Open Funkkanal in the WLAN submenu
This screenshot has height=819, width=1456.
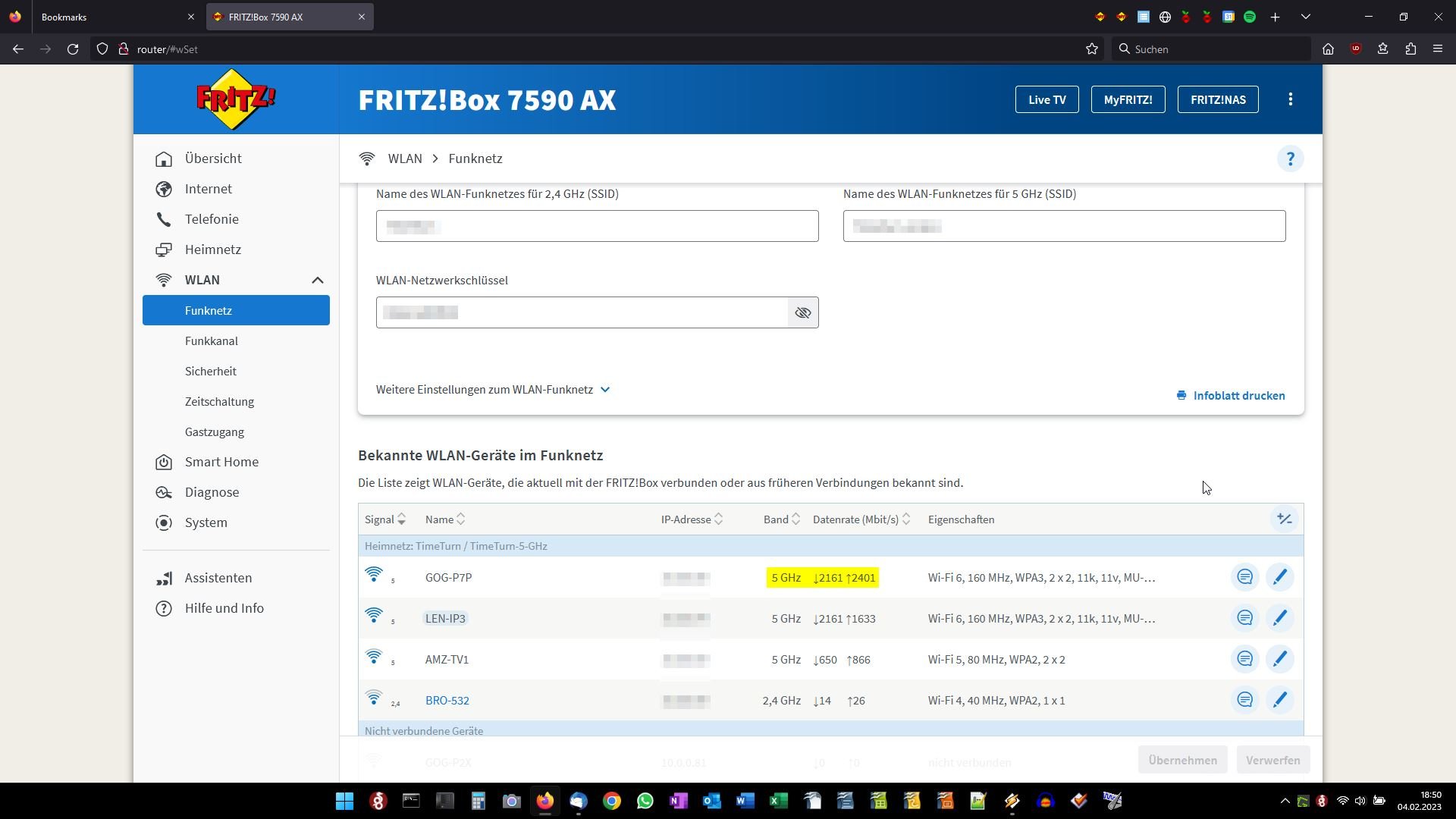(212, 341)
